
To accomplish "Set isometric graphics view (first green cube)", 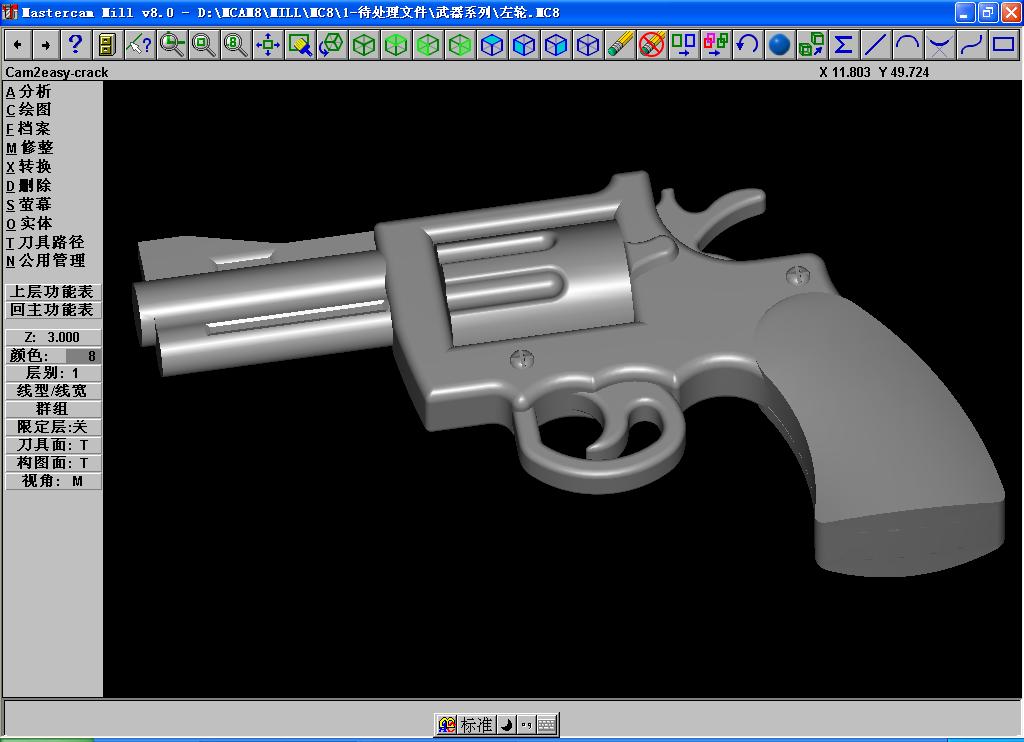I will tap(364, 45).
